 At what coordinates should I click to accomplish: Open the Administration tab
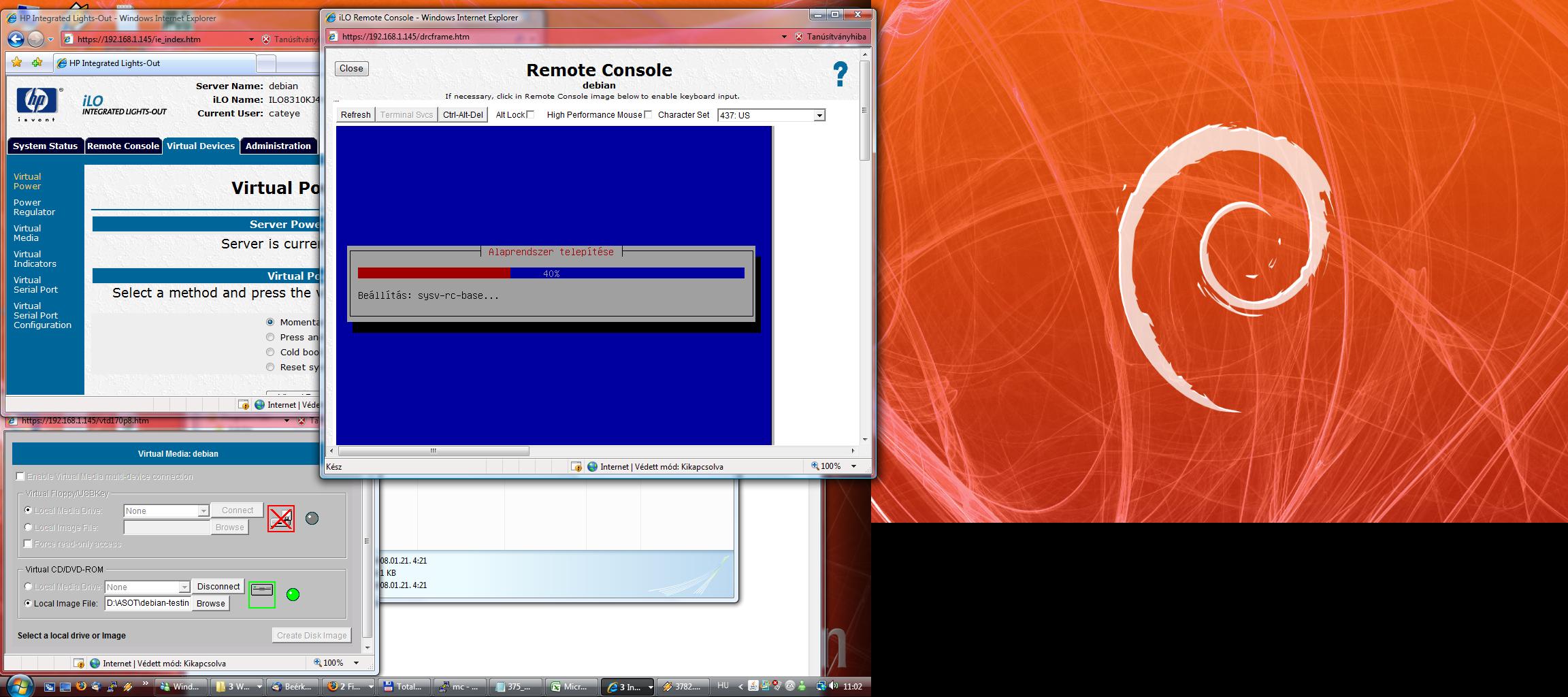pyautogui.click(x=278, y=146)
